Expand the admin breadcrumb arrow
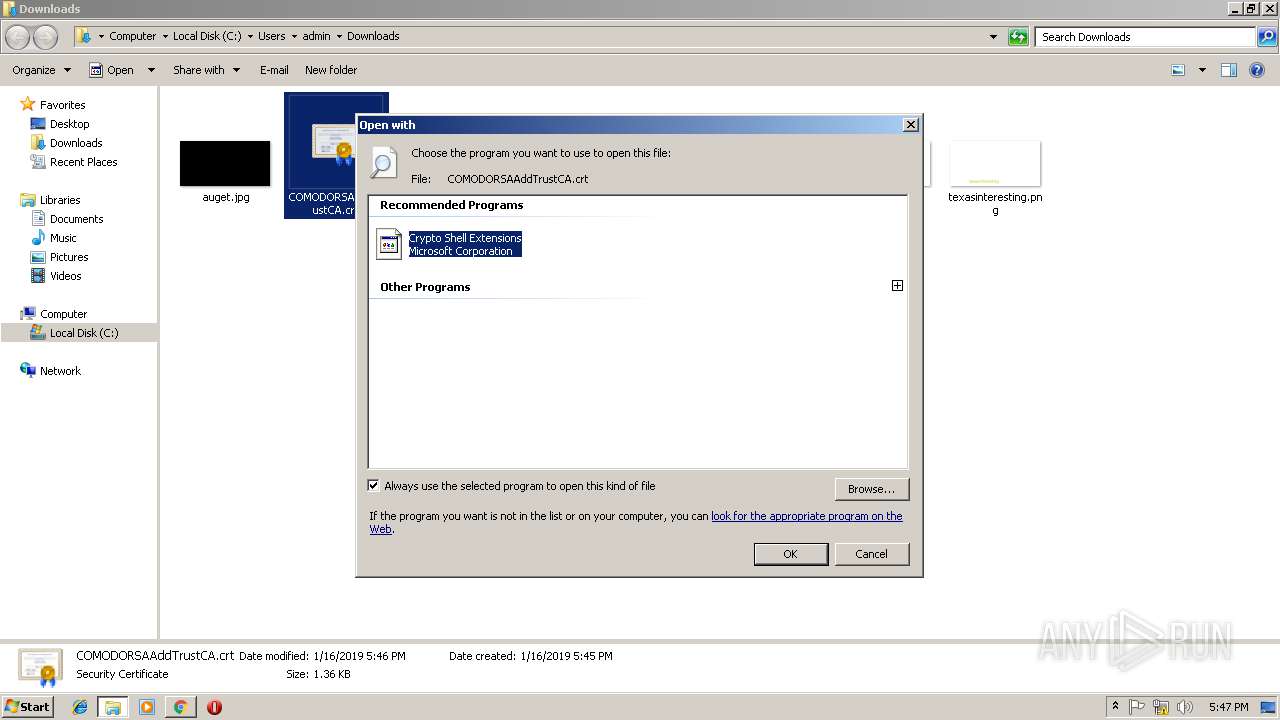 pyautogui.click(x=339, y=37)
